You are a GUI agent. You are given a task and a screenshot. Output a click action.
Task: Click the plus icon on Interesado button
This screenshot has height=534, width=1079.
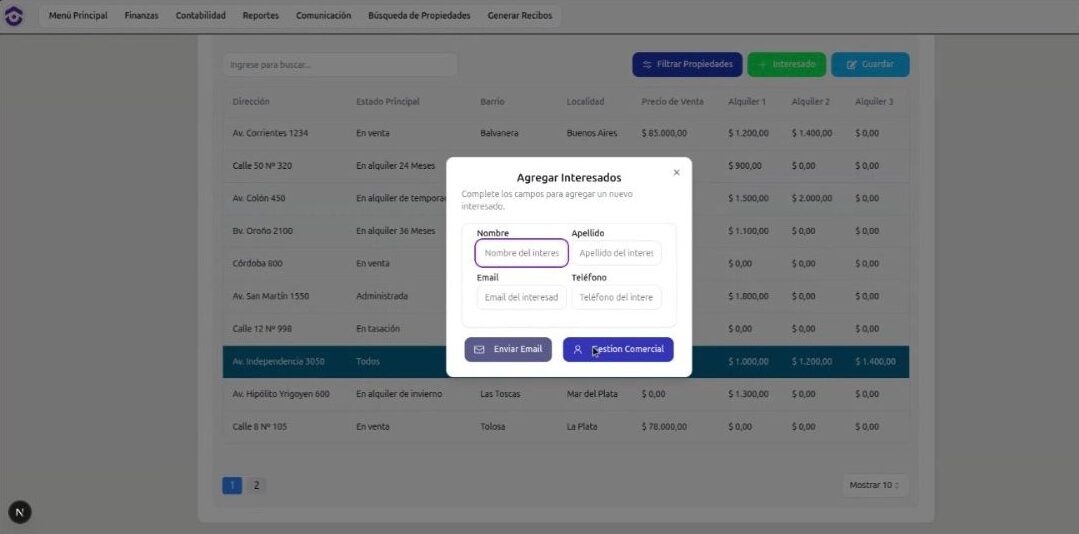pos(762,65)
